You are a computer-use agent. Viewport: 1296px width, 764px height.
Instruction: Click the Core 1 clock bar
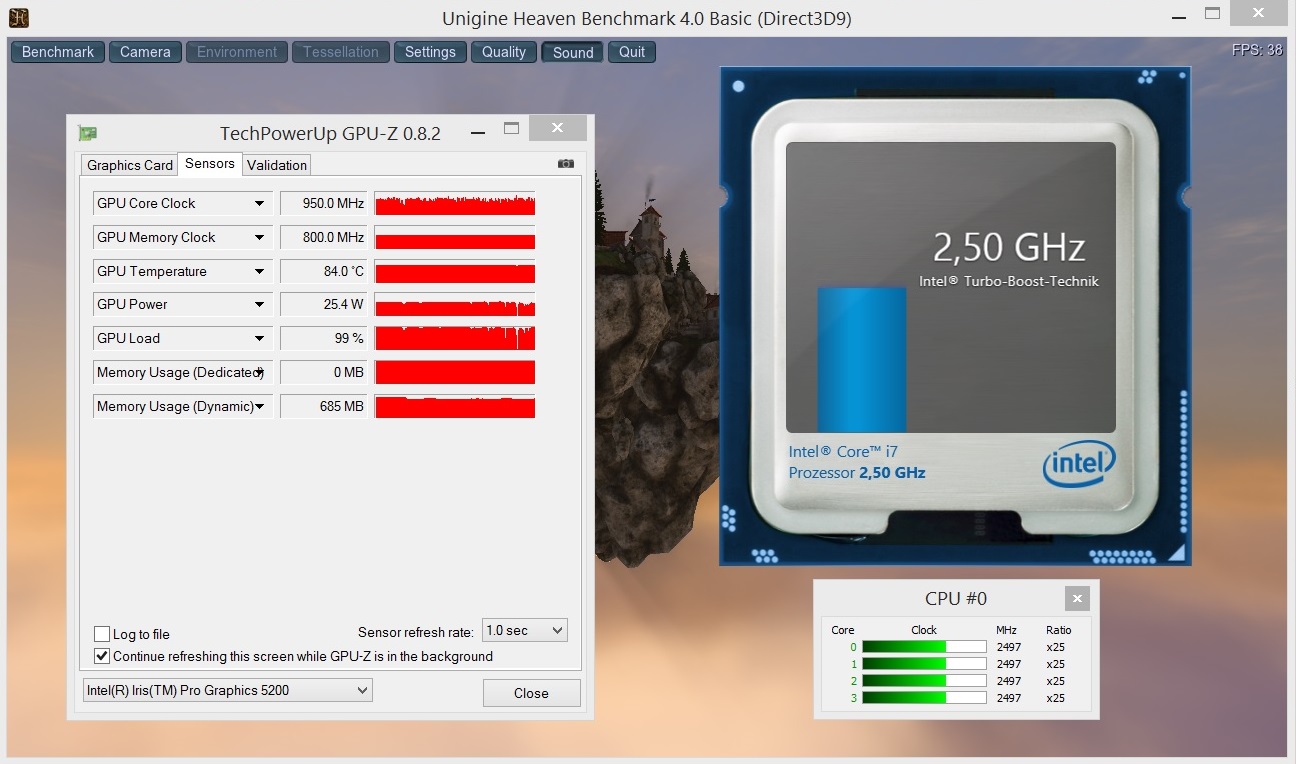coord(924,664)
